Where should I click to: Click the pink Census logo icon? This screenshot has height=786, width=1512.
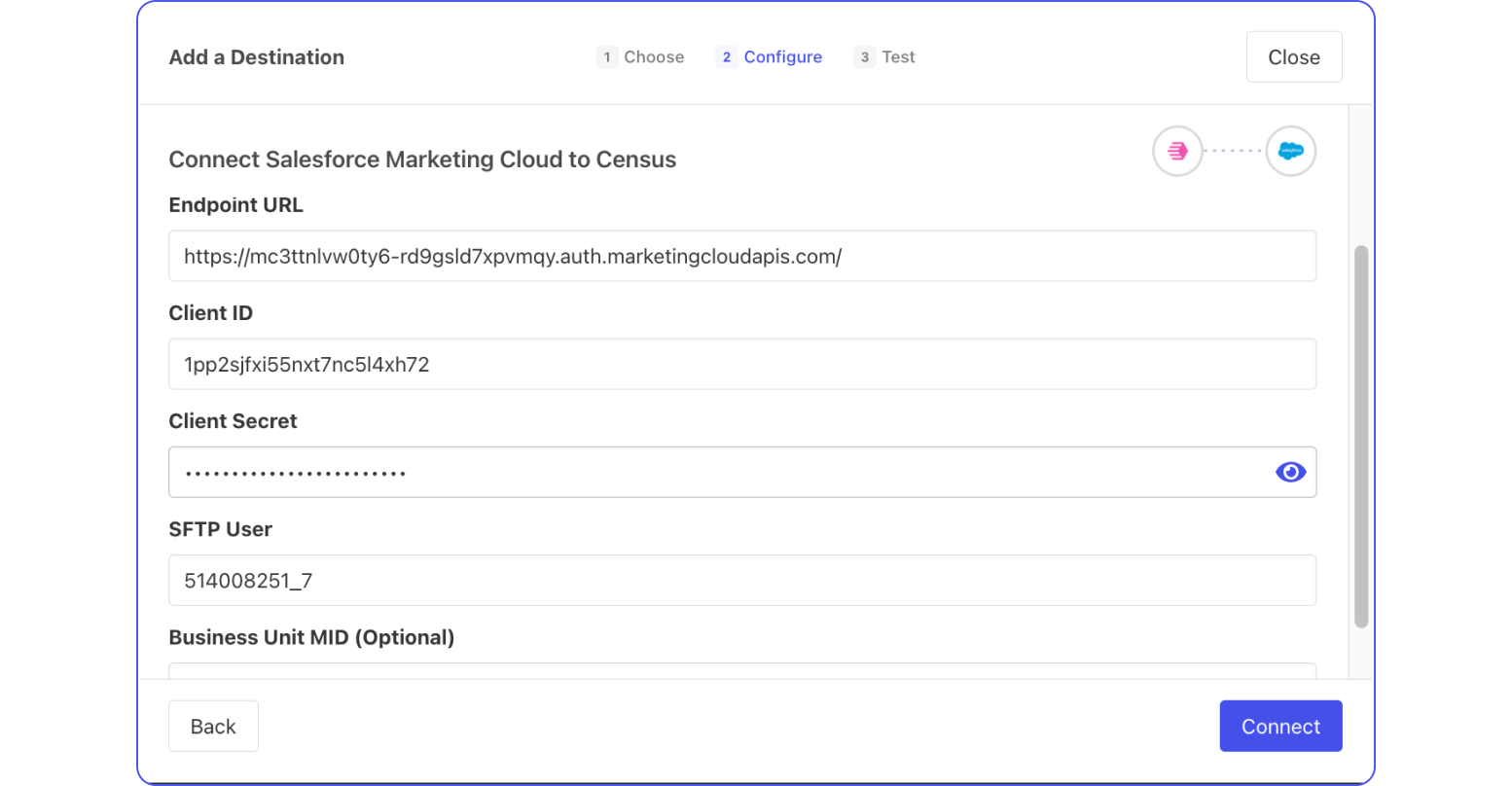pos(1177,152)
